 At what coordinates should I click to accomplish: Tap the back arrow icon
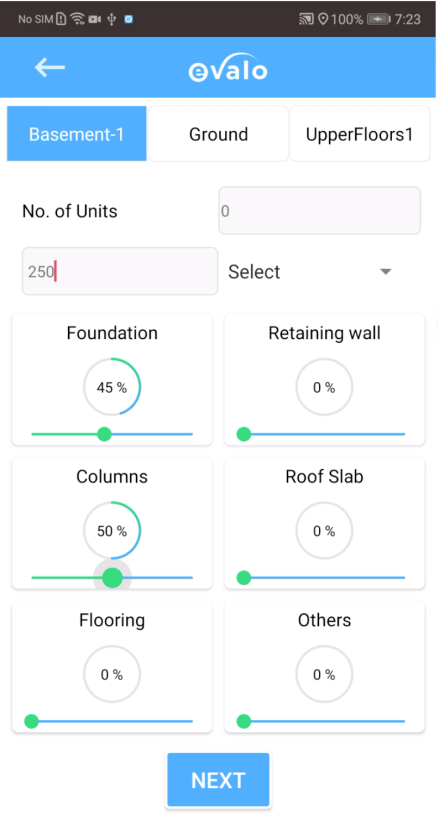tap(50, 67)
